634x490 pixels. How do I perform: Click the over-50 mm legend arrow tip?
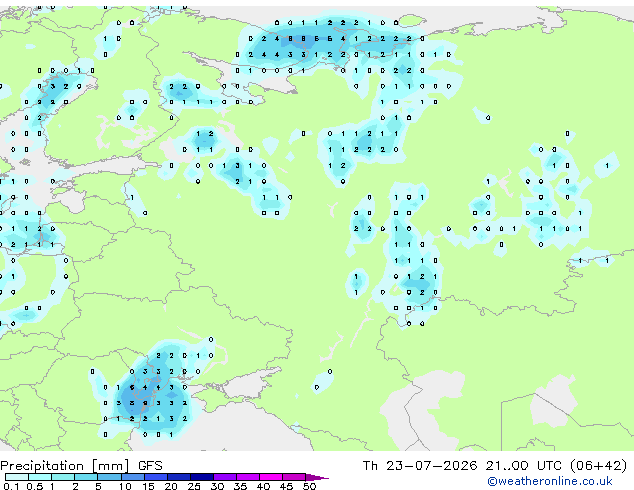pyautogui.click(x=317, y=477)
